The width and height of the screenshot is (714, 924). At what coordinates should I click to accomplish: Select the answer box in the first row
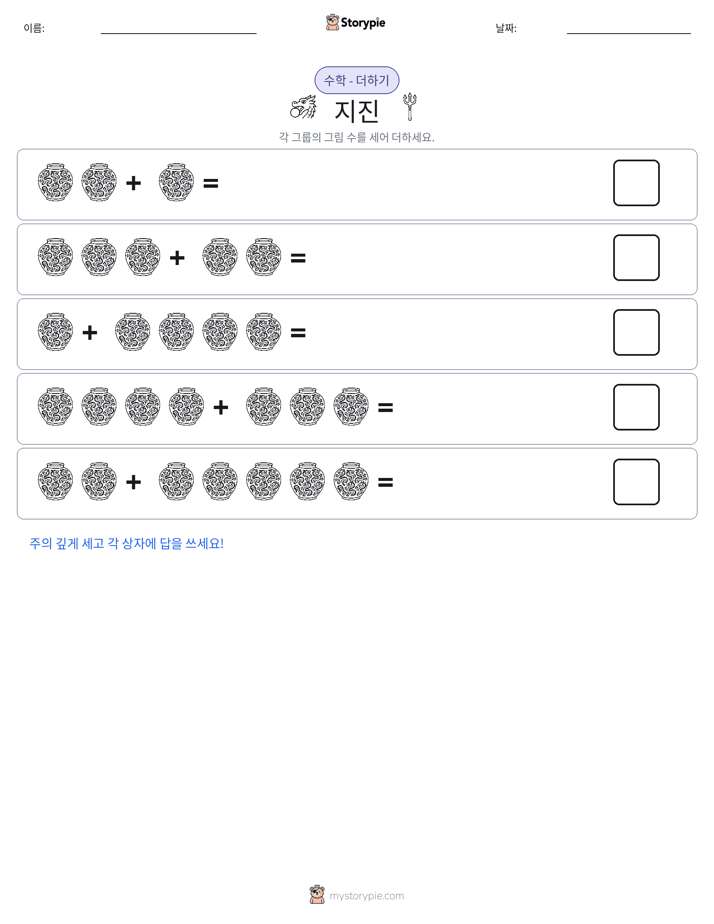click(x=636, y=183)
